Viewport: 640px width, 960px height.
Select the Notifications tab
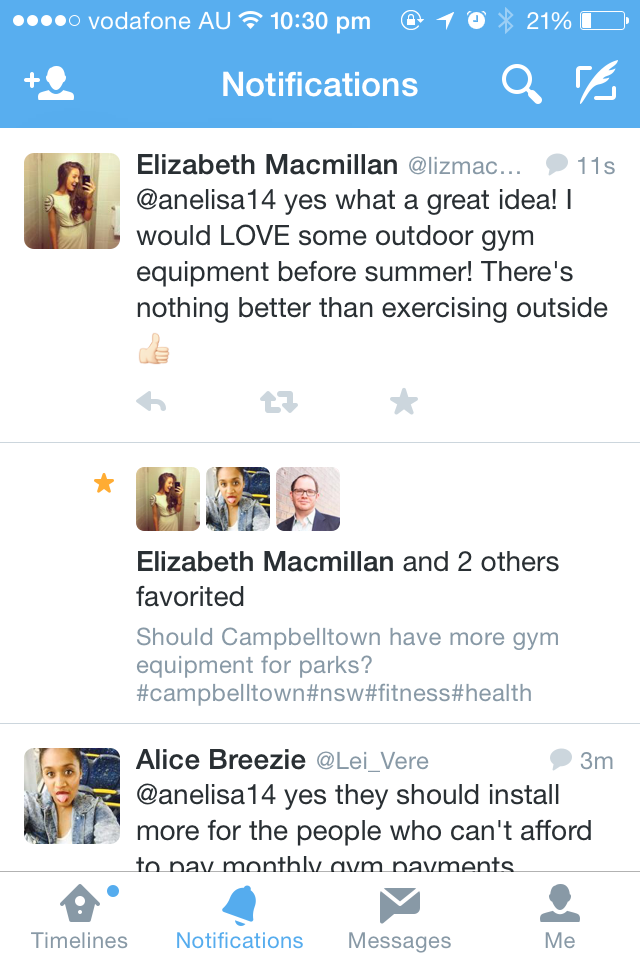[239, 918]
